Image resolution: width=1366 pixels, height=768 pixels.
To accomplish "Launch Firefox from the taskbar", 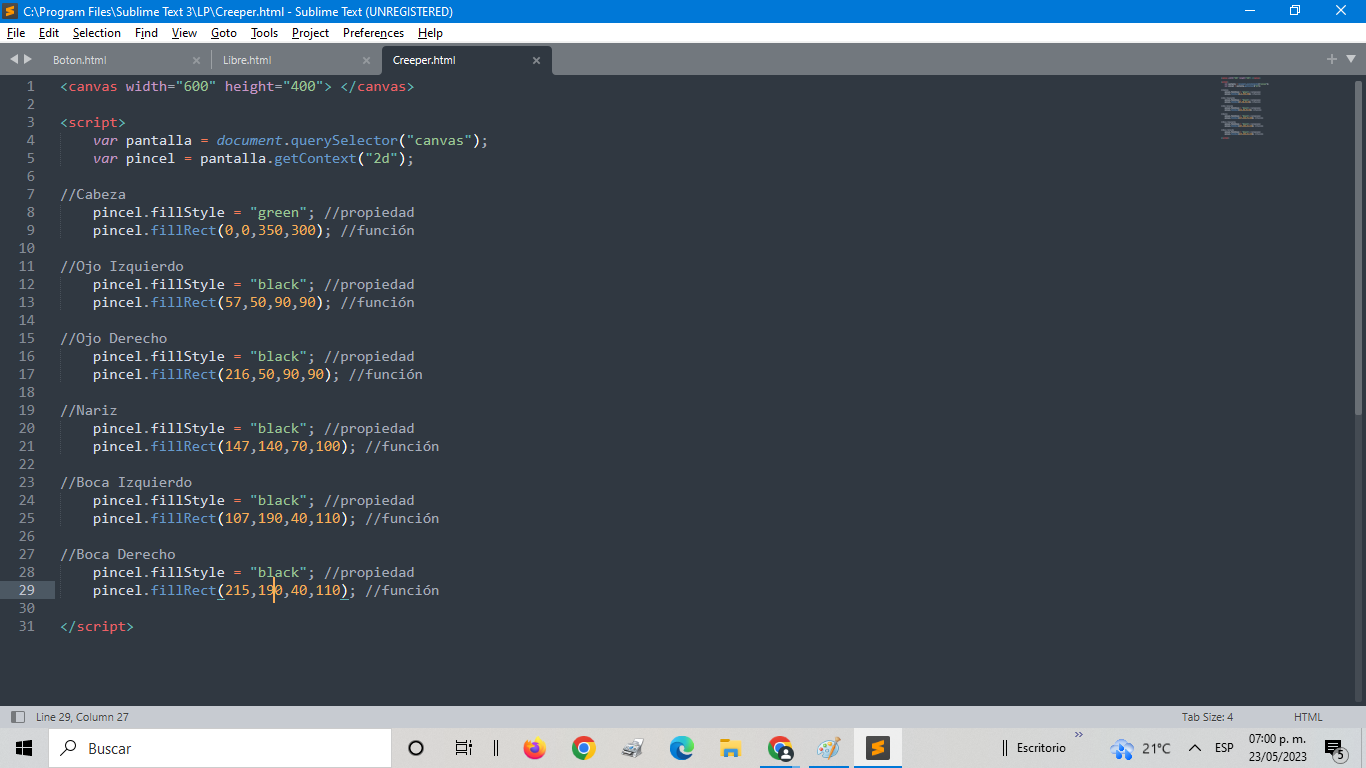I will pos(535,748).
